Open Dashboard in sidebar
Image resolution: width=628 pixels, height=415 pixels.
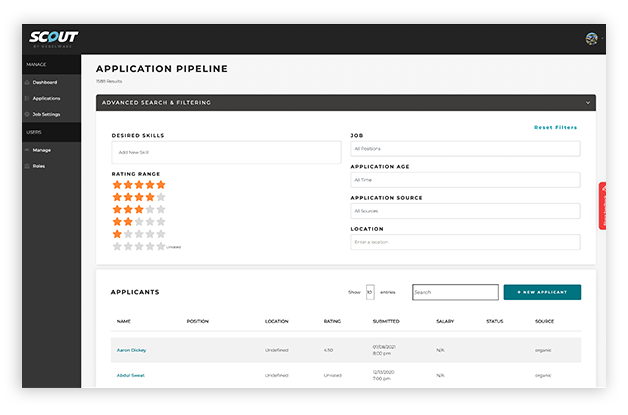point(45,82)
